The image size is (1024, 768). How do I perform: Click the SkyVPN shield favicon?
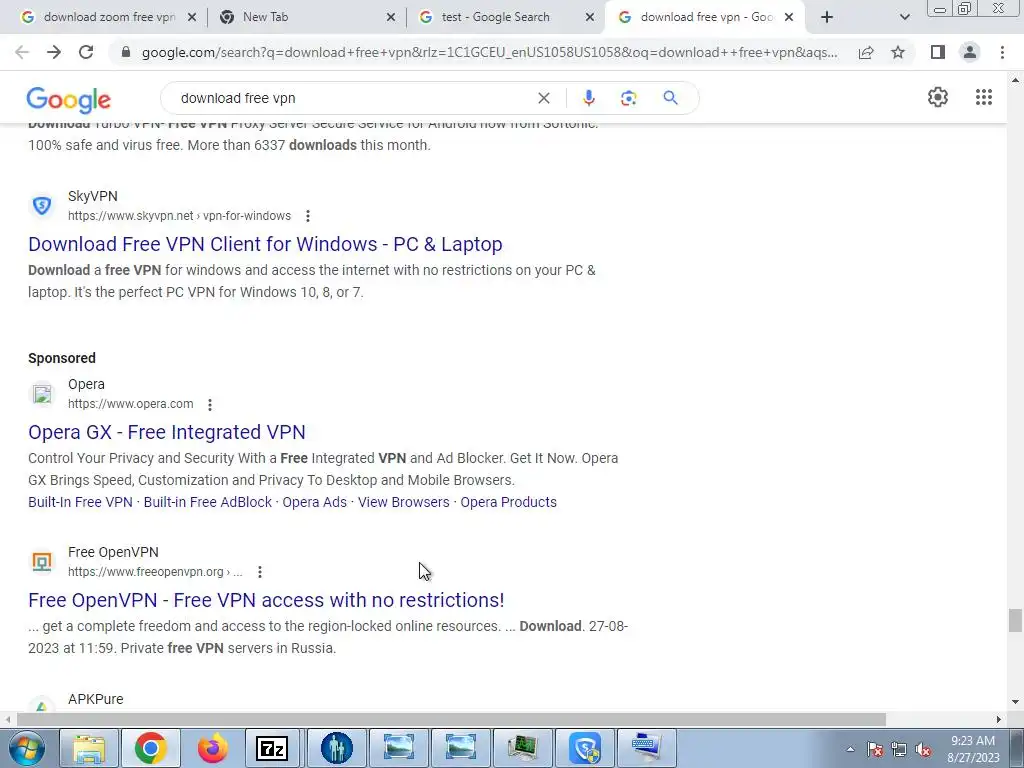pos(42,206)
